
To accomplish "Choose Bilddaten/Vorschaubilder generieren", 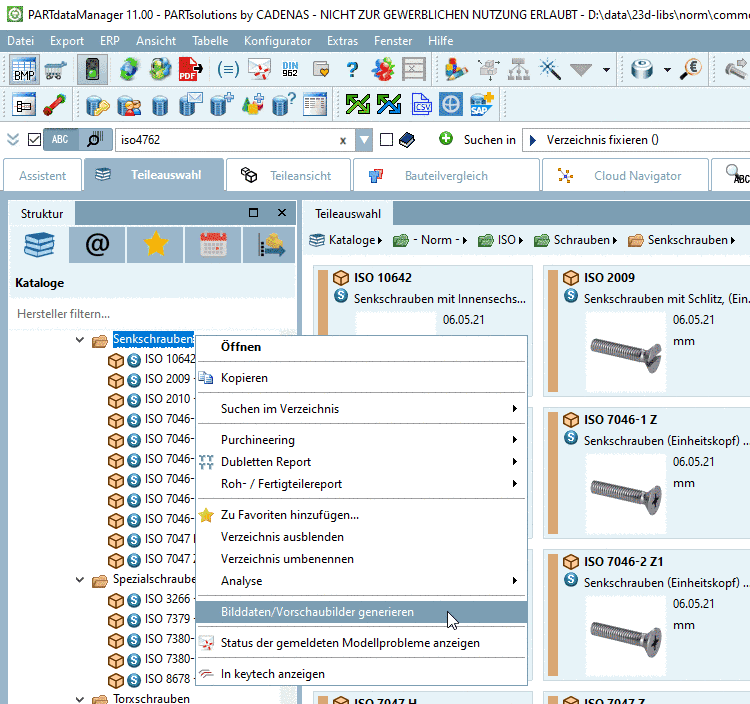I will (362, 612).
